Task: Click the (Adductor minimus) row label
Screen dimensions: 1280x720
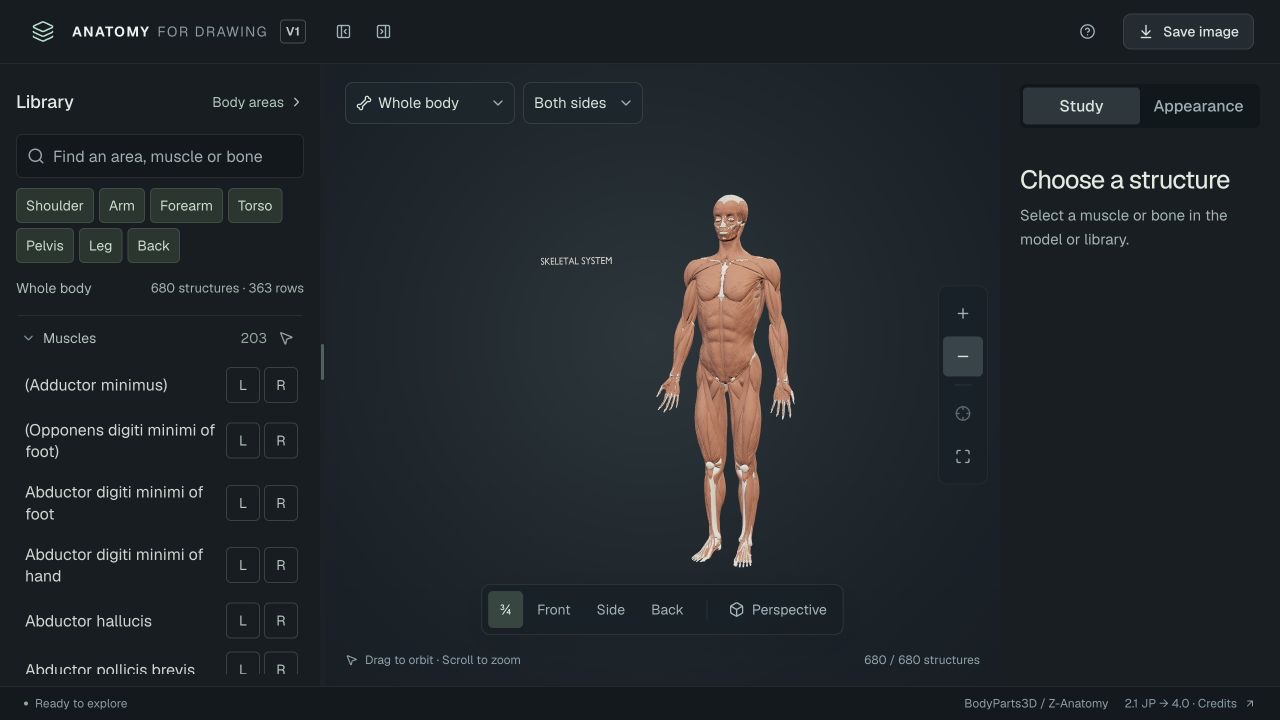Action: click(x=96, y=385)
